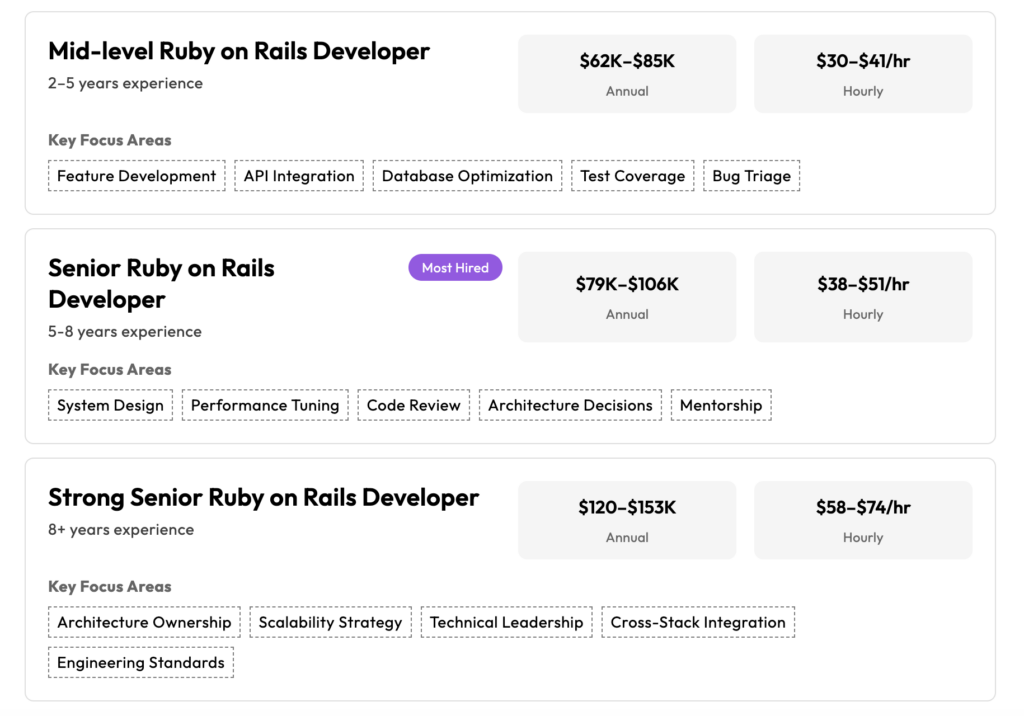
Task: Click the Test Coverage tag
Action: click(x=633, y=176)
